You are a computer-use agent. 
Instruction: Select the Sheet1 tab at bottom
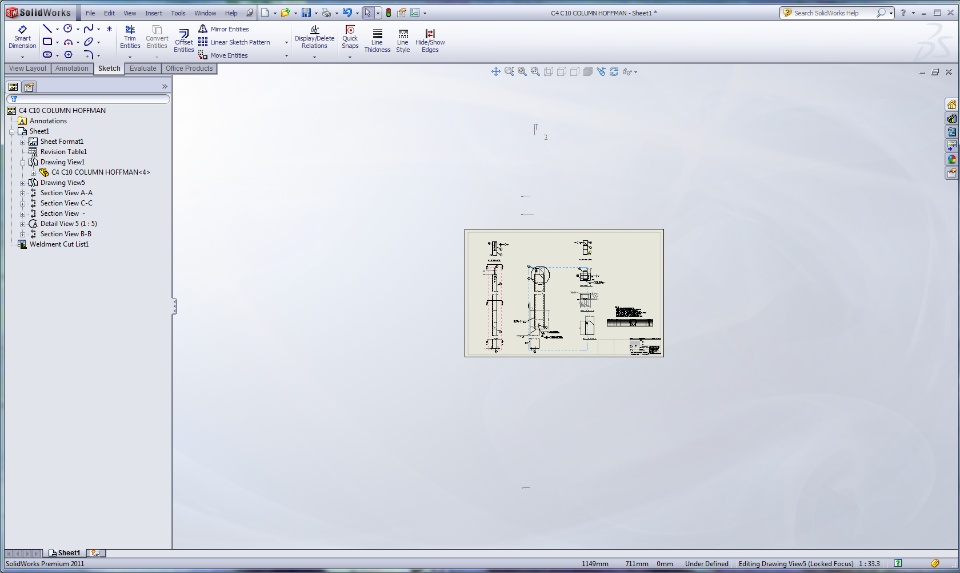click(x=64, y=553)
